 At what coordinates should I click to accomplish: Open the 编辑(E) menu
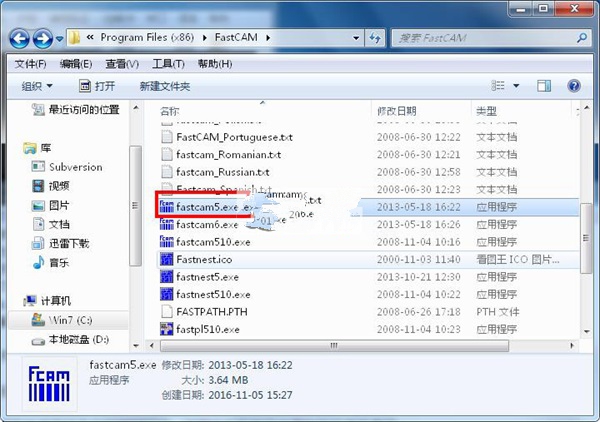tap(76, 64)
